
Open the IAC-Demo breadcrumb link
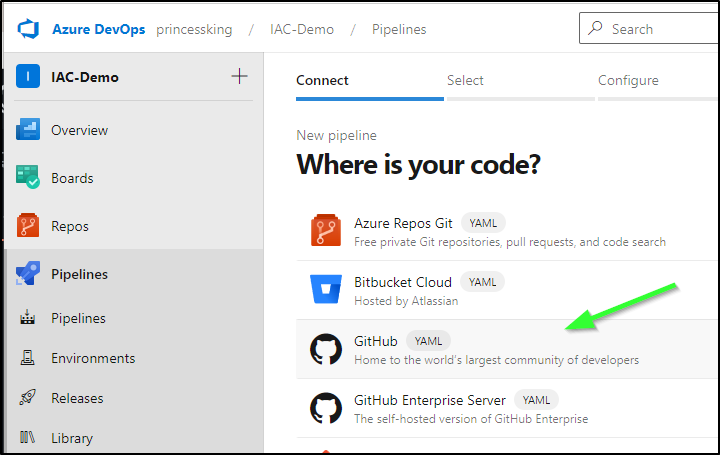(x=302, y=29)
